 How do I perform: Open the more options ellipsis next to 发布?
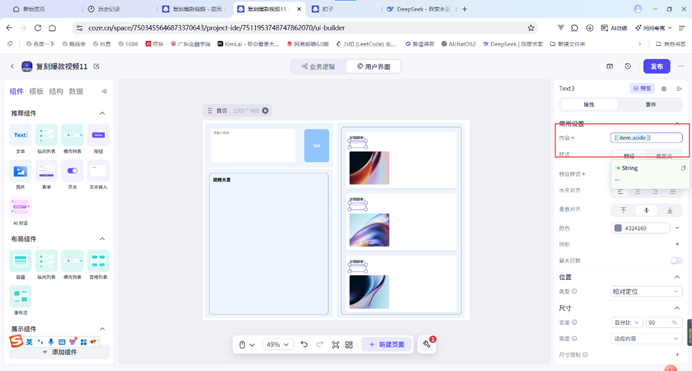(x=681, y=66)
